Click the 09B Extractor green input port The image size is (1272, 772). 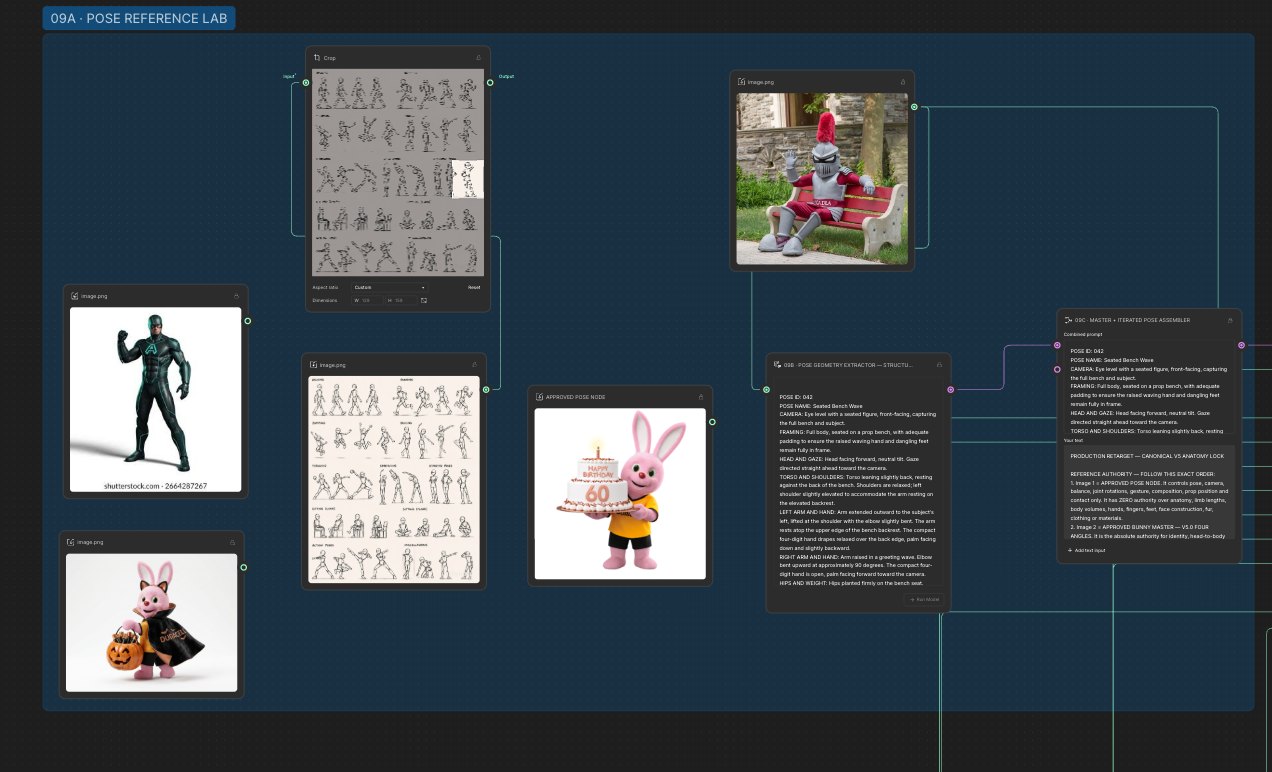click(x=767, y=390)
